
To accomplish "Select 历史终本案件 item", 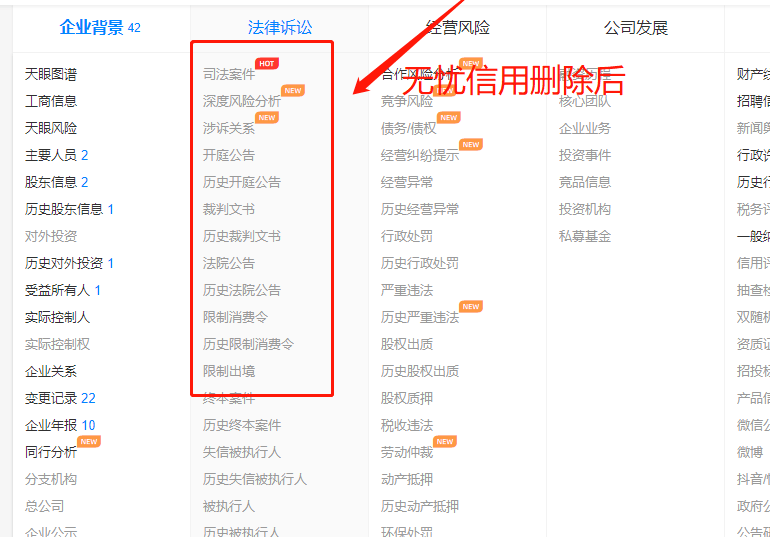I will point(242,426).
